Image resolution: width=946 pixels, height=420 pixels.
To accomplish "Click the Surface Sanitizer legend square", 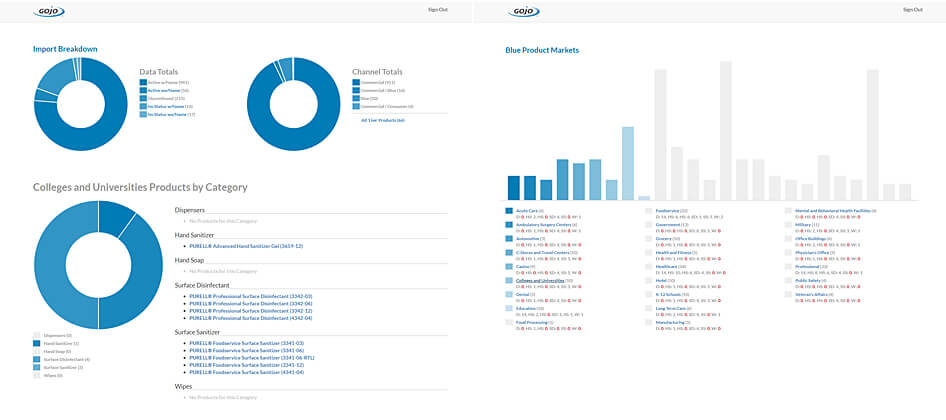I will [37, 367].
